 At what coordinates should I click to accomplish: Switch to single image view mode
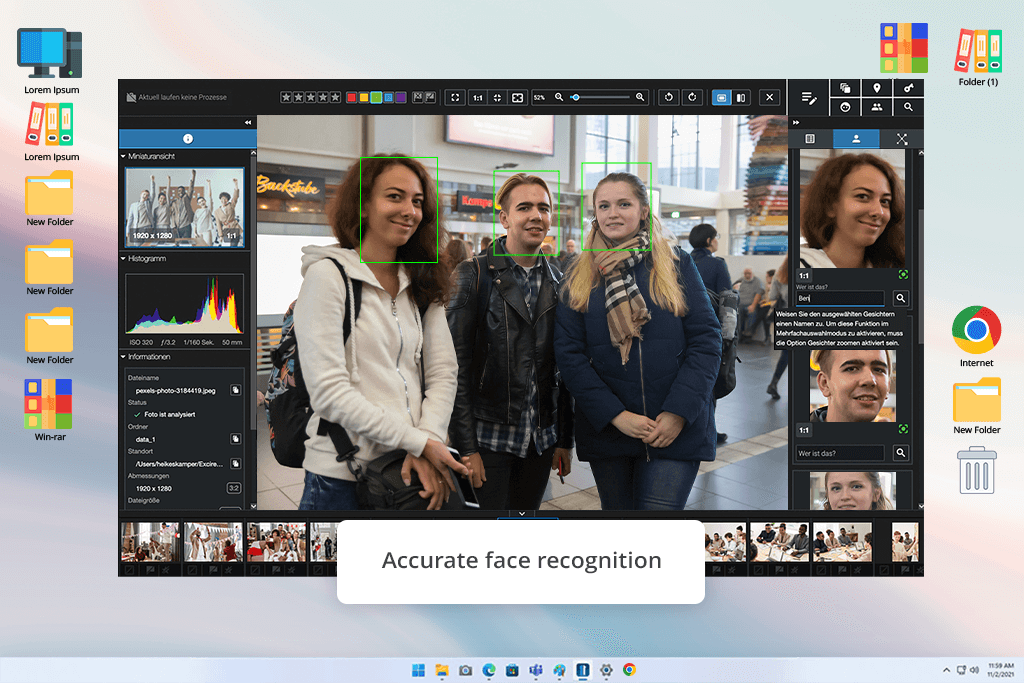pyautogui.click(x=721, y=97)
